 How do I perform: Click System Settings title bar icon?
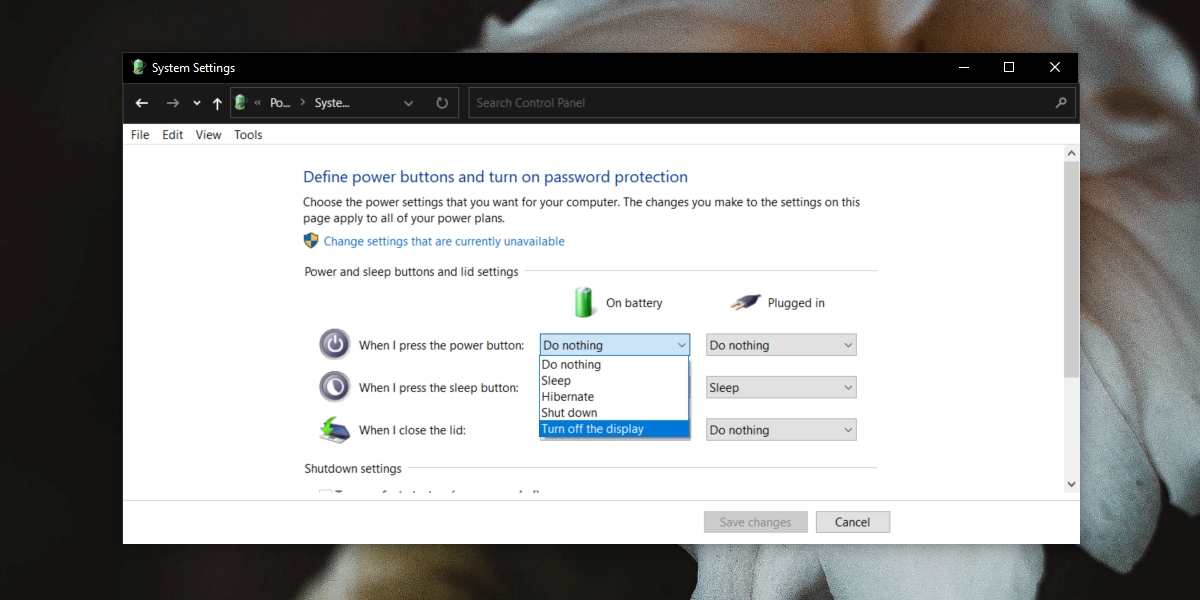point(139,68)
